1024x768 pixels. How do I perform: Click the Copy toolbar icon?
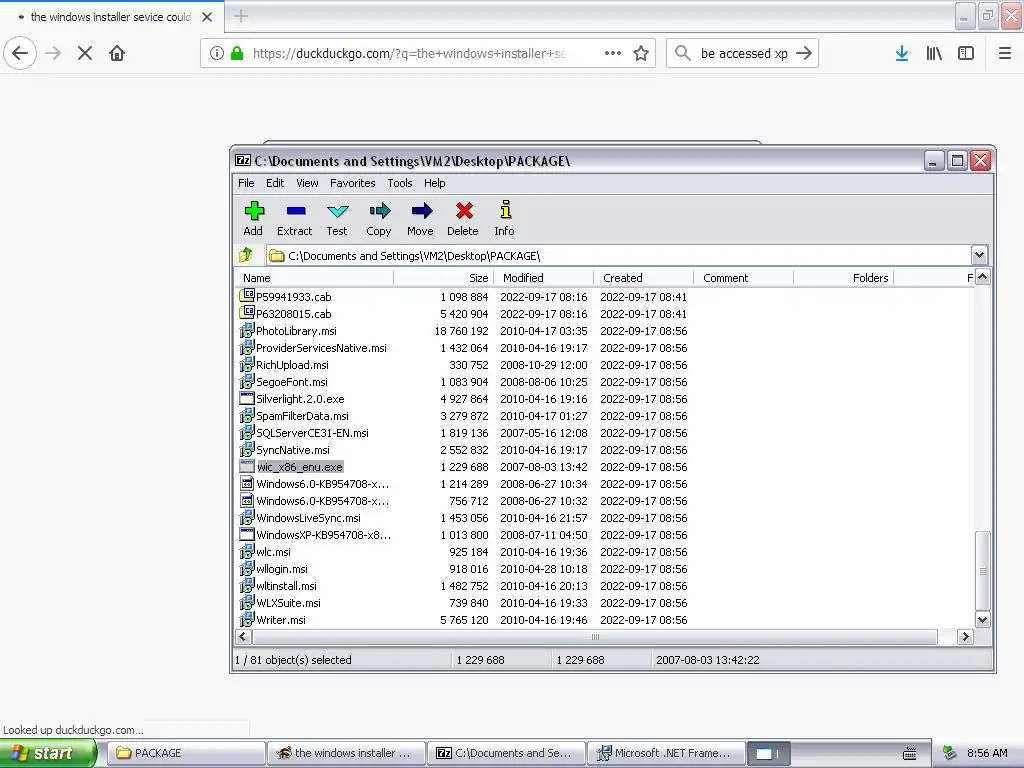[379, 210]
